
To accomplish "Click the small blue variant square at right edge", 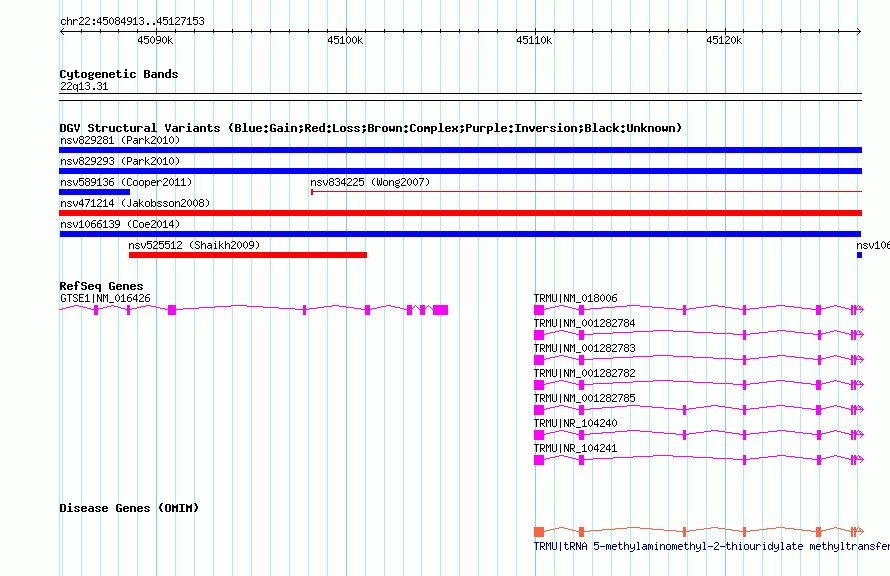I will tap(859, 255).
